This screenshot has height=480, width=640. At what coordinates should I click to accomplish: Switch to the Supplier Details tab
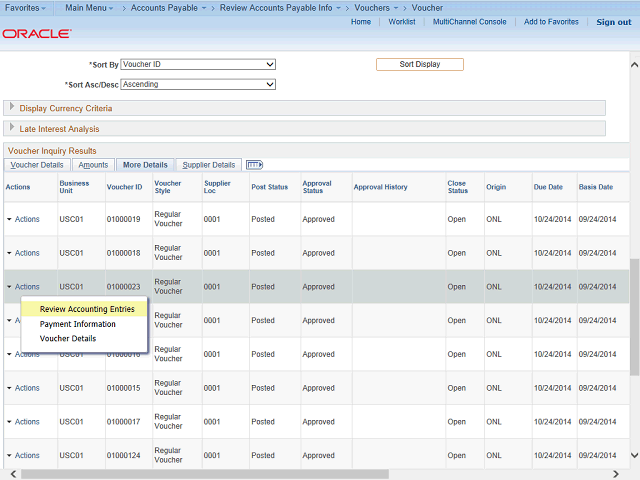coord(209,165)
